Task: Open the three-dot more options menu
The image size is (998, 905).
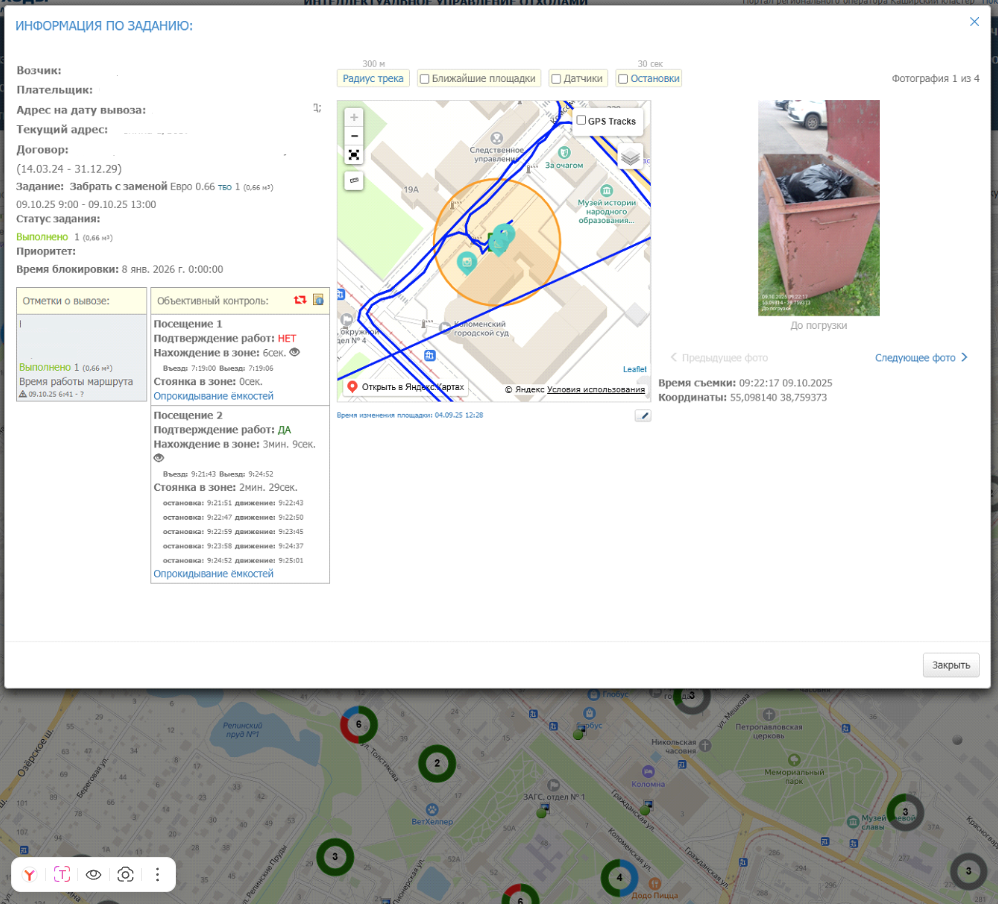Action: tap(158, 874)
